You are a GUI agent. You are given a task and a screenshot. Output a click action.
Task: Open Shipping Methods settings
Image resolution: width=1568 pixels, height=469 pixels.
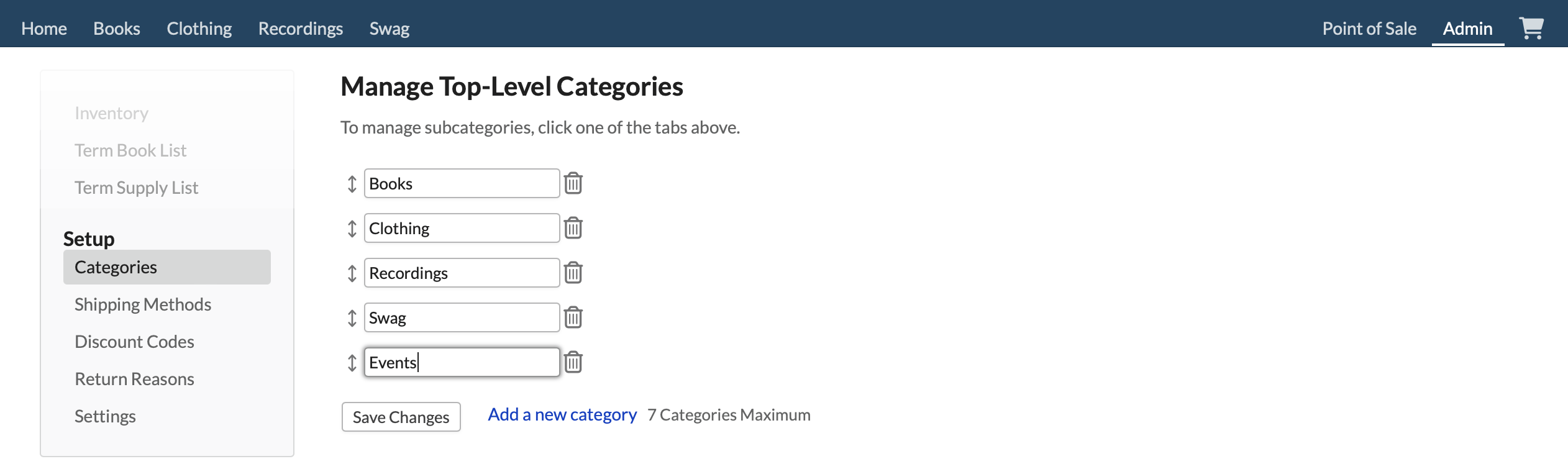click(142, 304)
